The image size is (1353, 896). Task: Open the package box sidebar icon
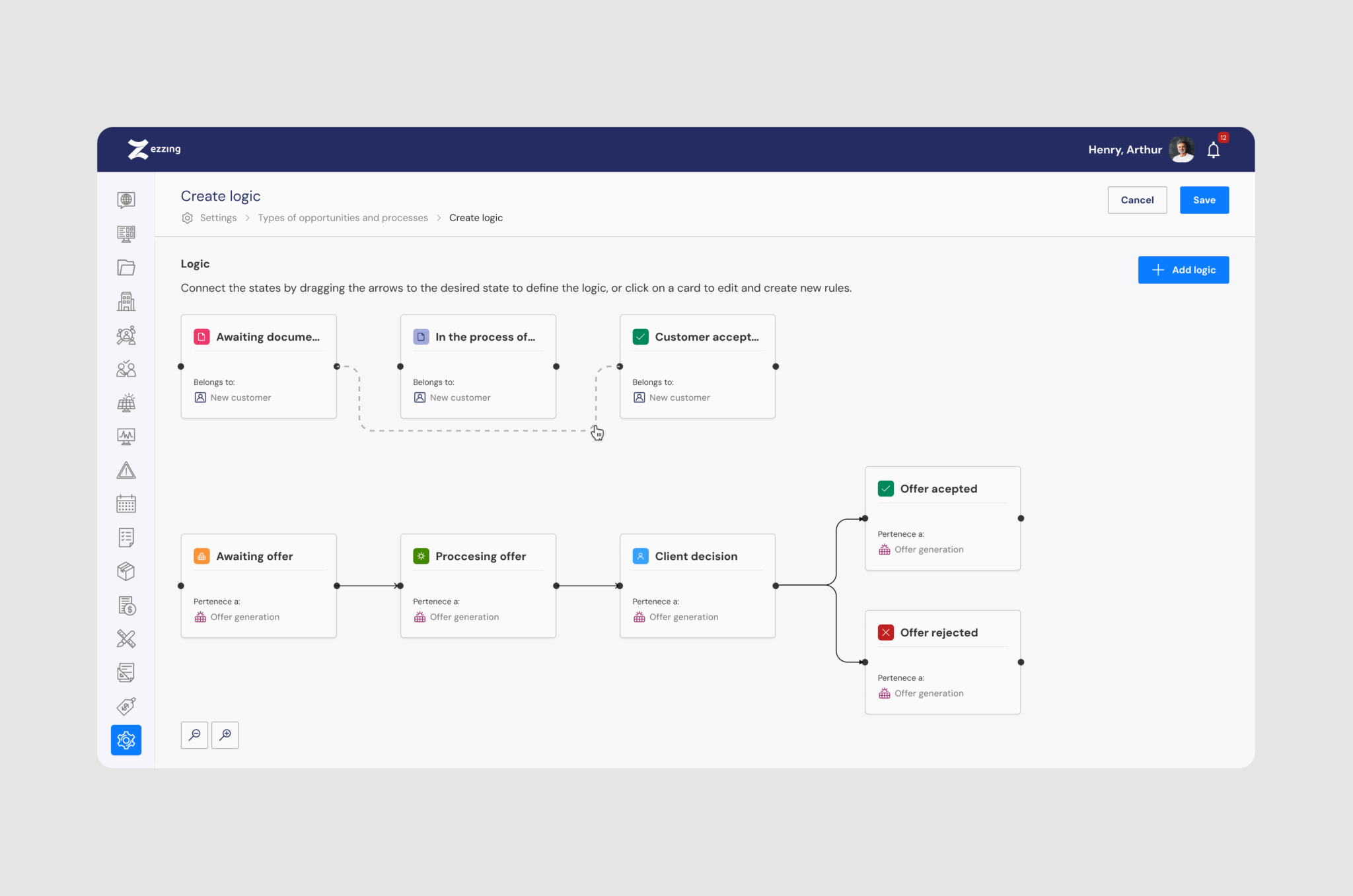[126, 571]
